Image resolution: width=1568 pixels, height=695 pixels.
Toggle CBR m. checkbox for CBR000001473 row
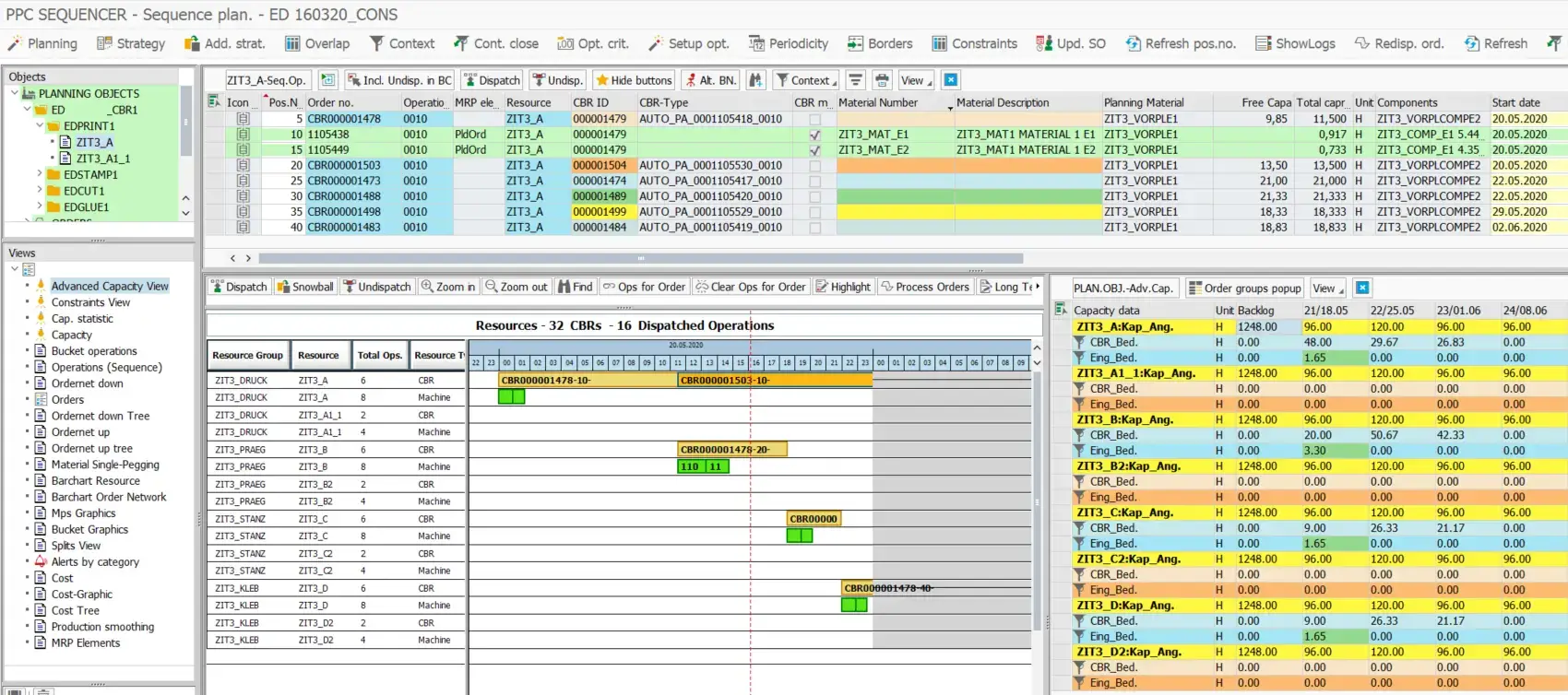click(814, 181)
